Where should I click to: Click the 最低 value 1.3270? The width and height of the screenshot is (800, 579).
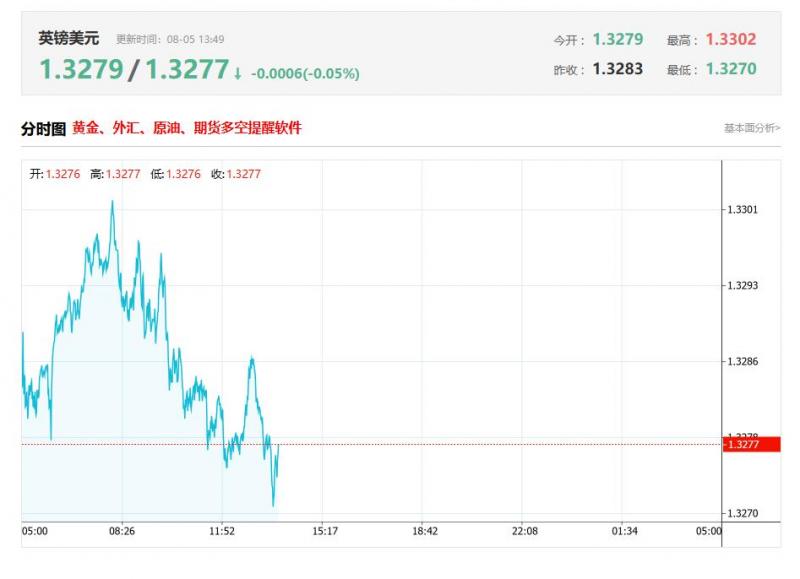point(731,69)
